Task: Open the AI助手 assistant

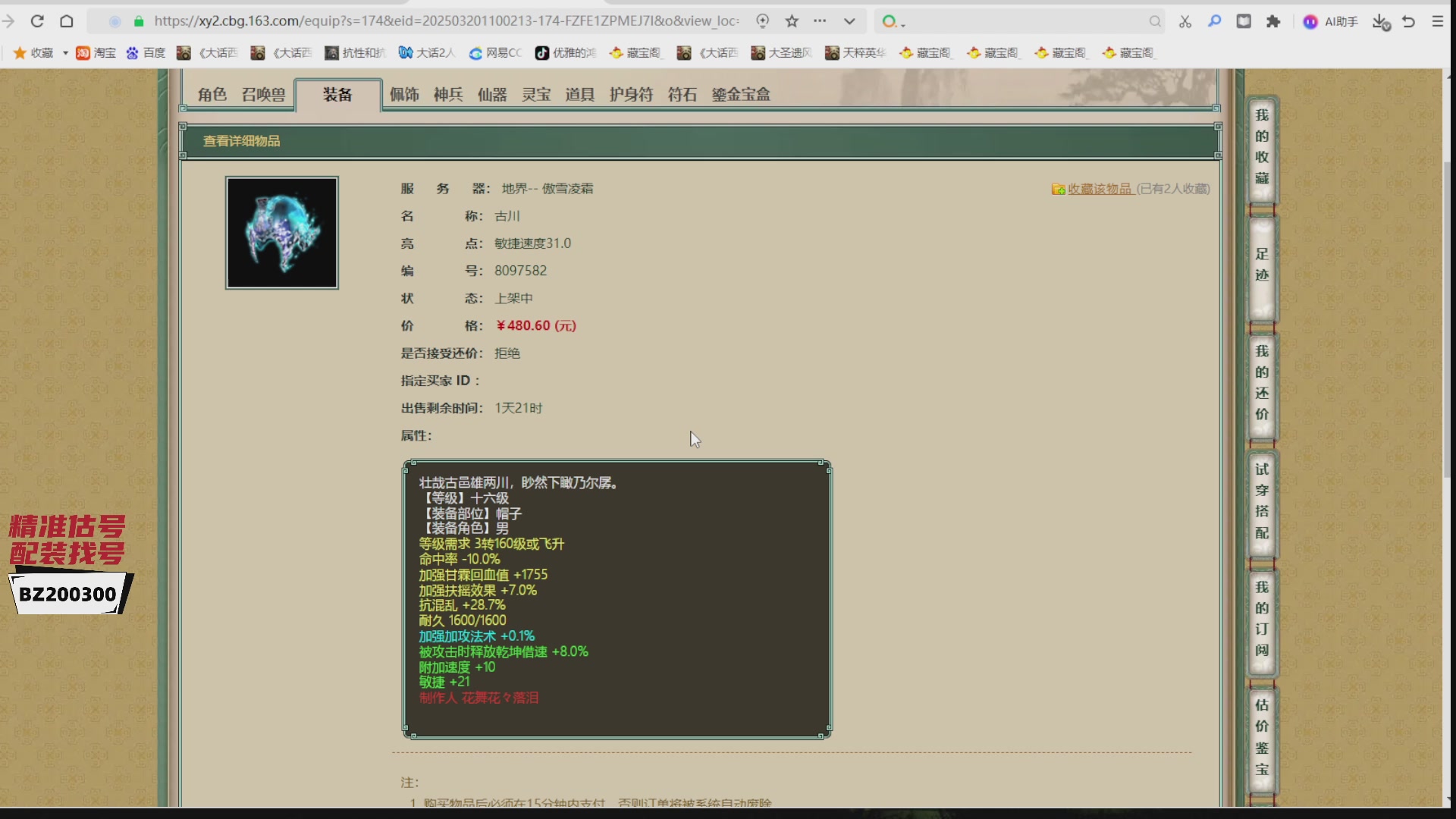Action: pos(1330,21)
